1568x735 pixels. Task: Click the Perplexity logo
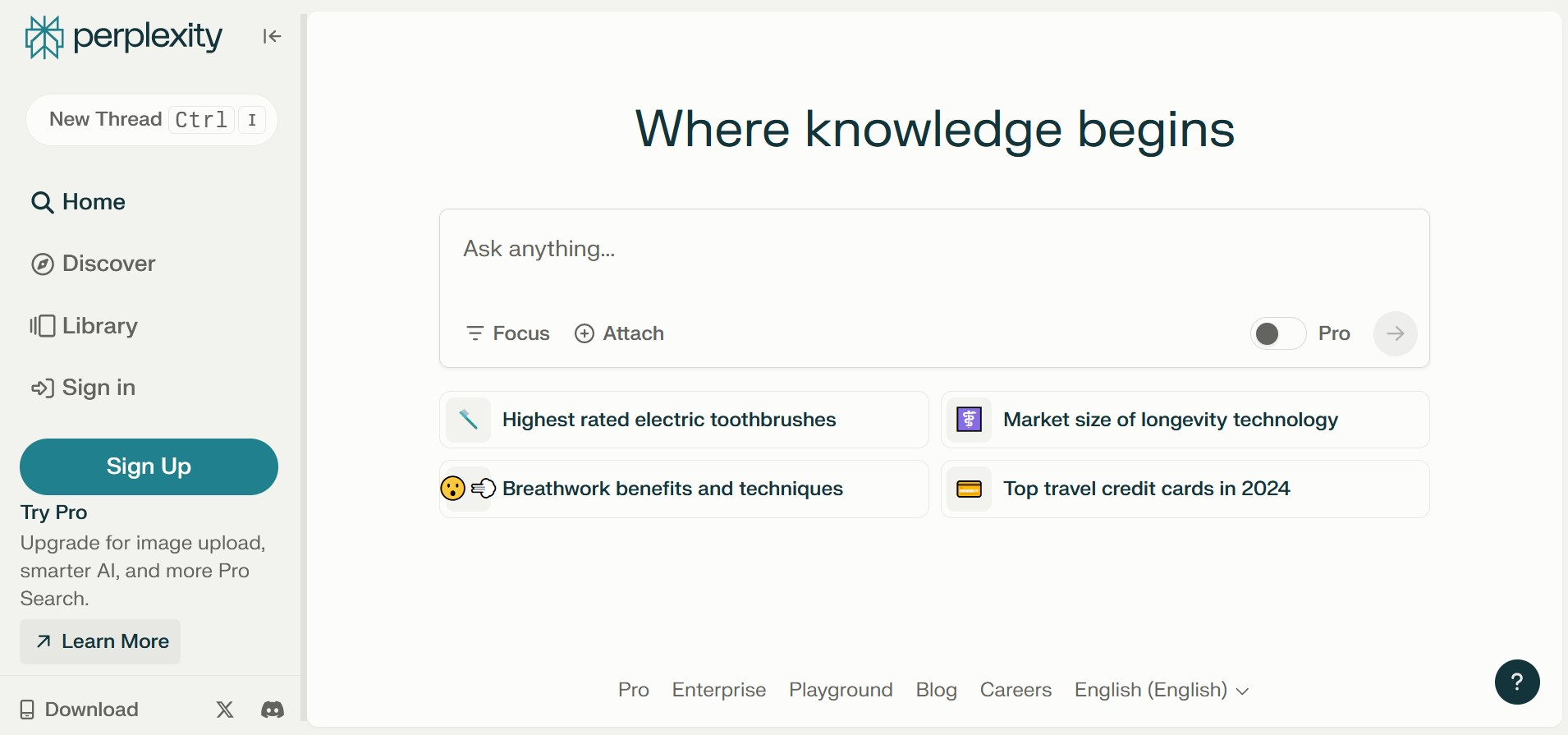tap(124, 37)
